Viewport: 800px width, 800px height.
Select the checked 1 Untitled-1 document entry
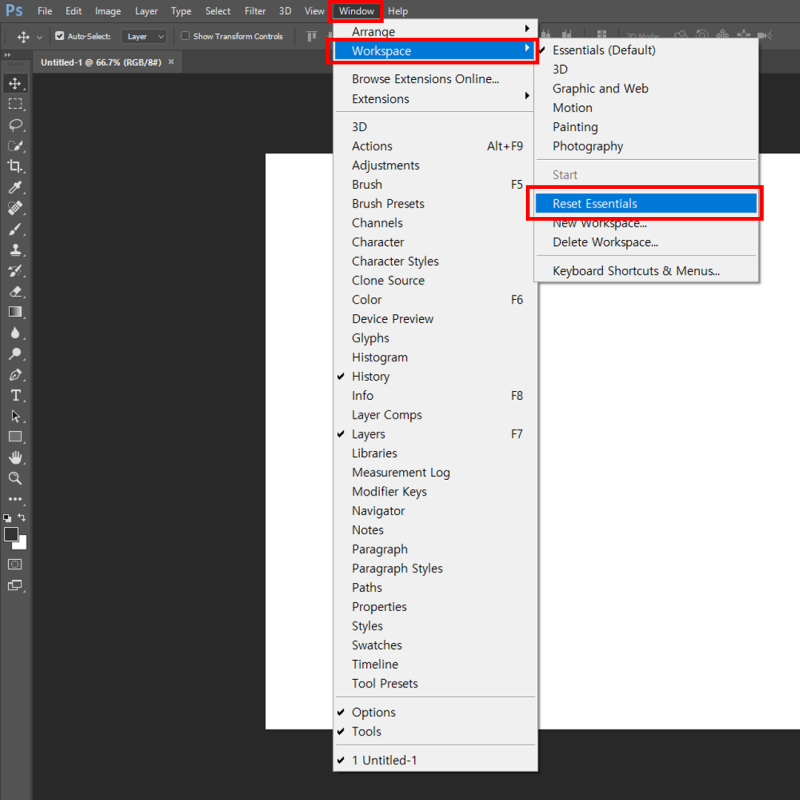click(x=435, y=760)
